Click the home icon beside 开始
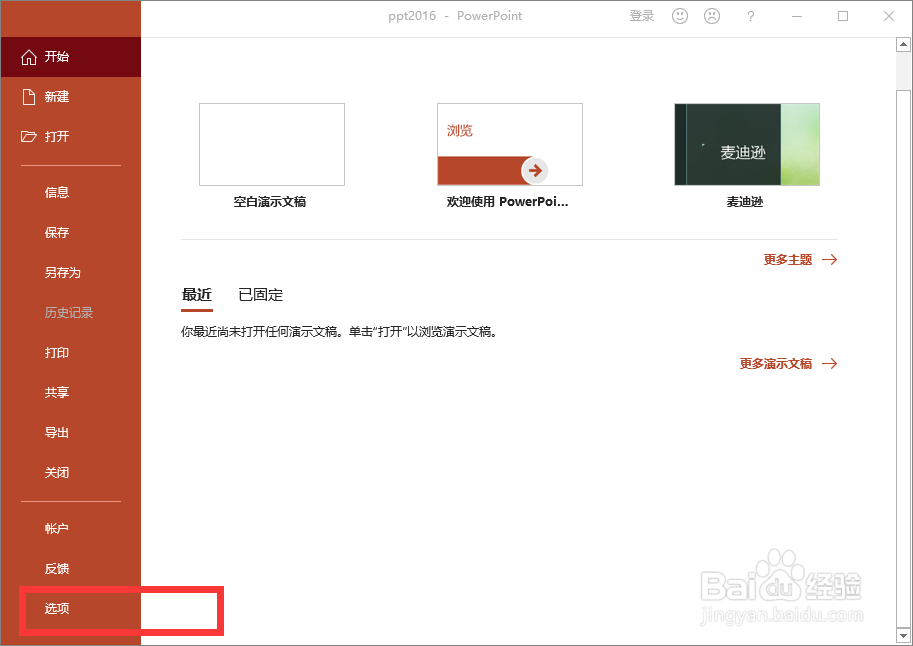This screenshot has width=913, height=646. point(29,57)
